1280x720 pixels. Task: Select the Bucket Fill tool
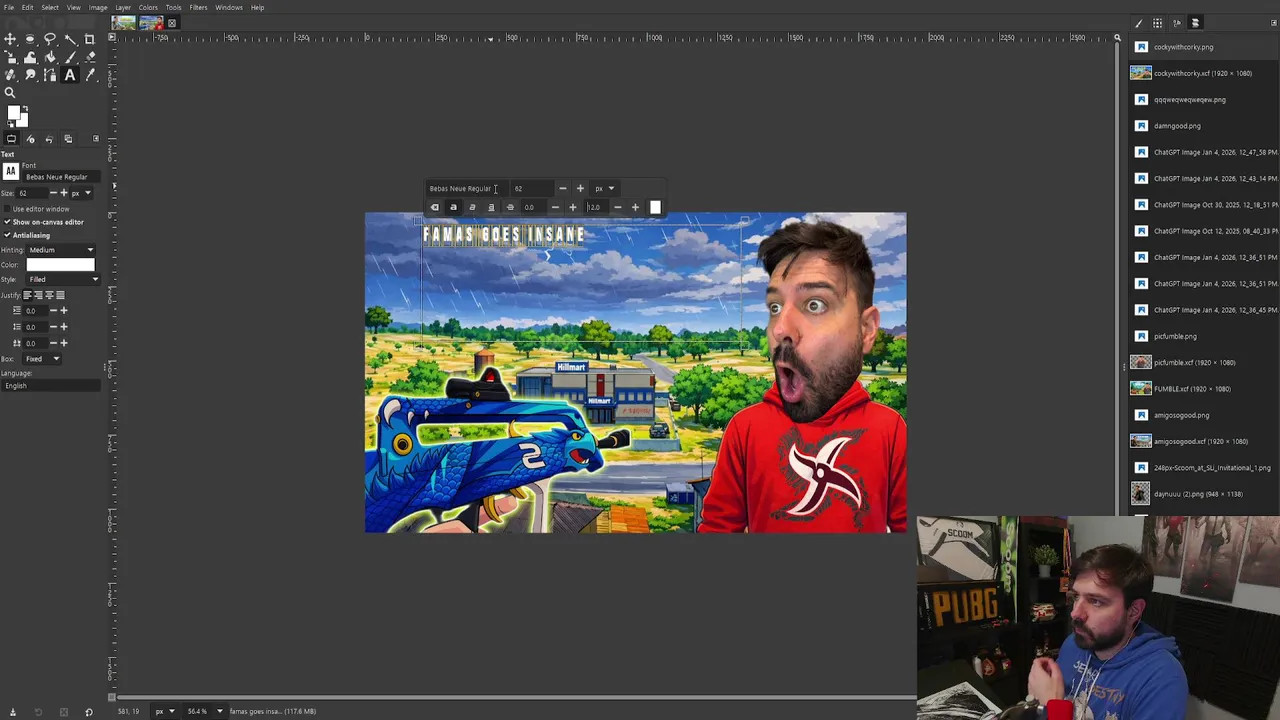click(x=50, y=57)
